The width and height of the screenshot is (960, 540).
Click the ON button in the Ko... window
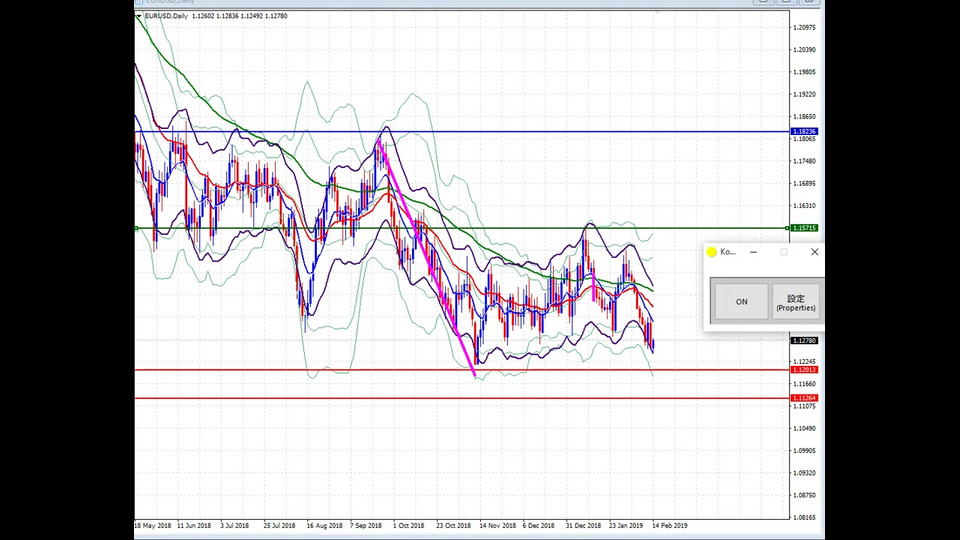coord(741,301)
